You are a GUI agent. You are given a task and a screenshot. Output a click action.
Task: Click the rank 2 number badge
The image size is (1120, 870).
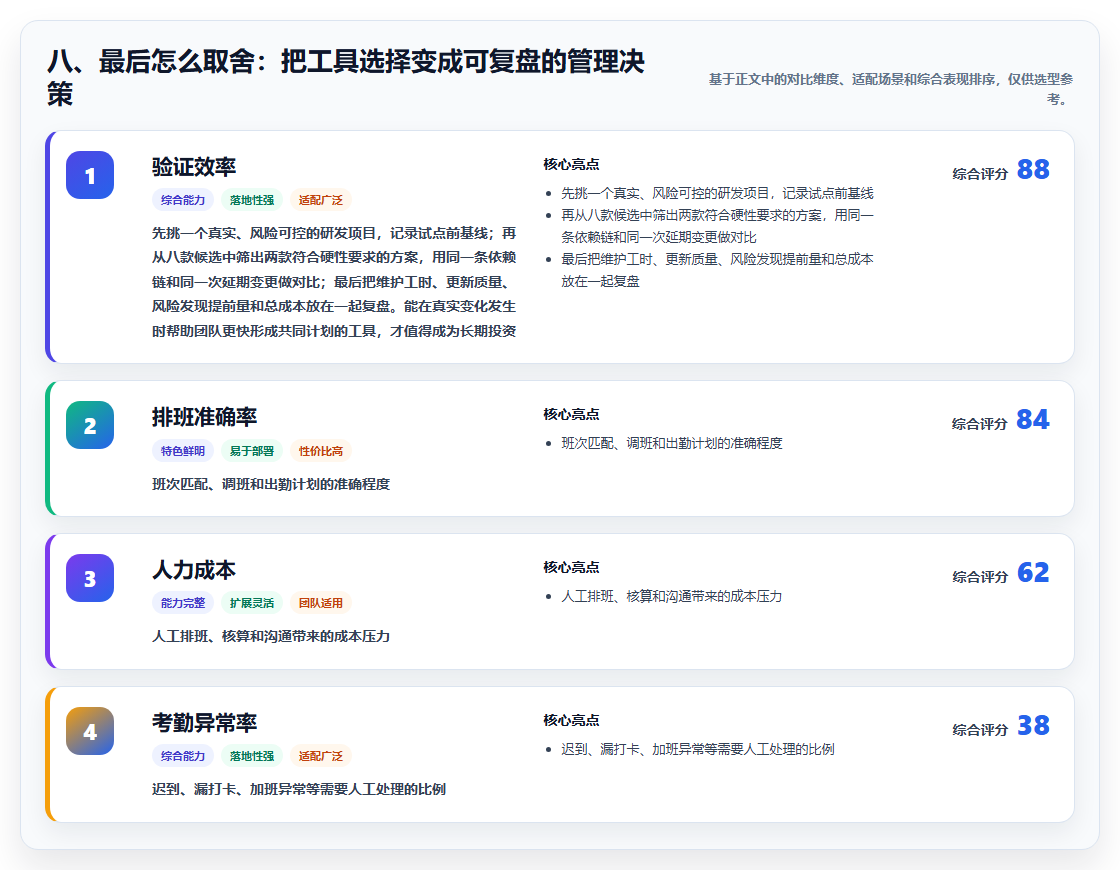[x=90, y=425]
